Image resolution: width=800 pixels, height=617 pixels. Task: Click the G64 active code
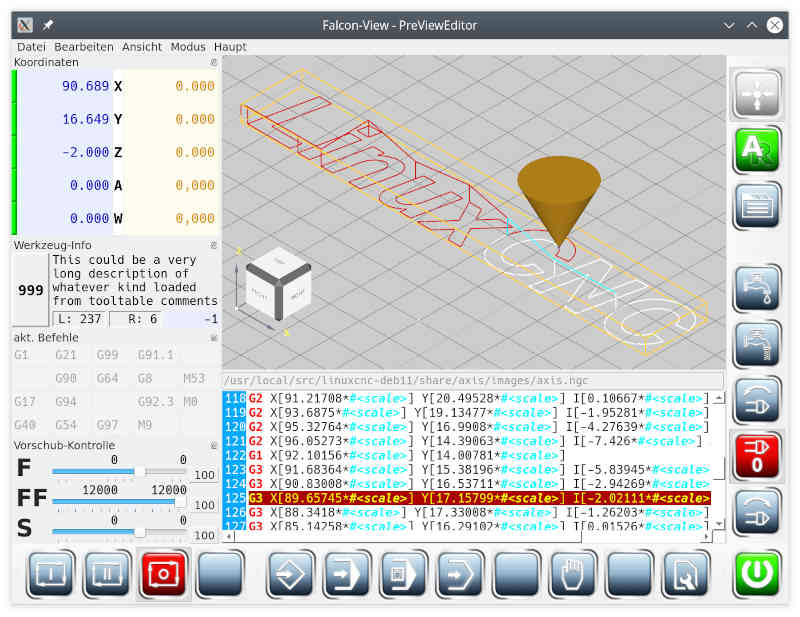tap(107, 378)
